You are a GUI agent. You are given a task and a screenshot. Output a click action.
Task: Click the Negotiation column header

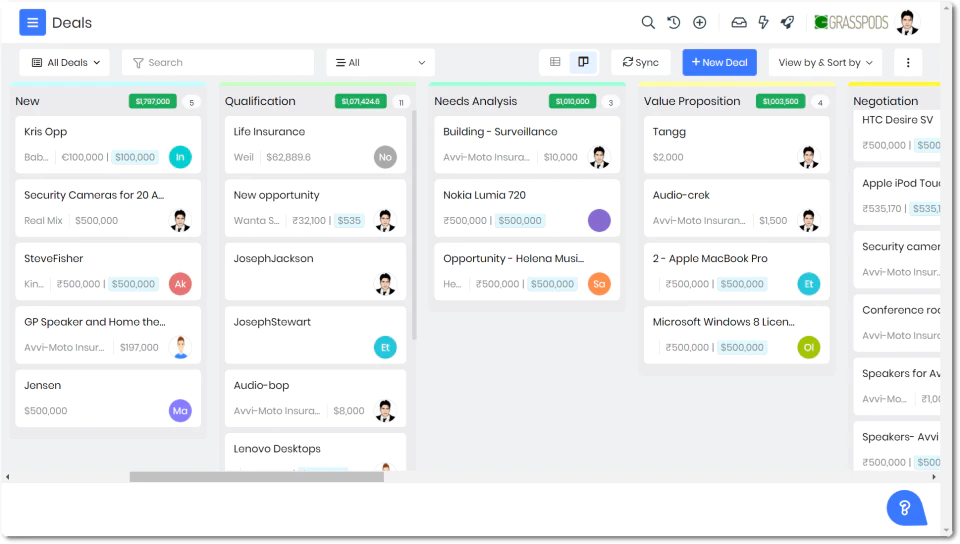(x=885, y=101)
